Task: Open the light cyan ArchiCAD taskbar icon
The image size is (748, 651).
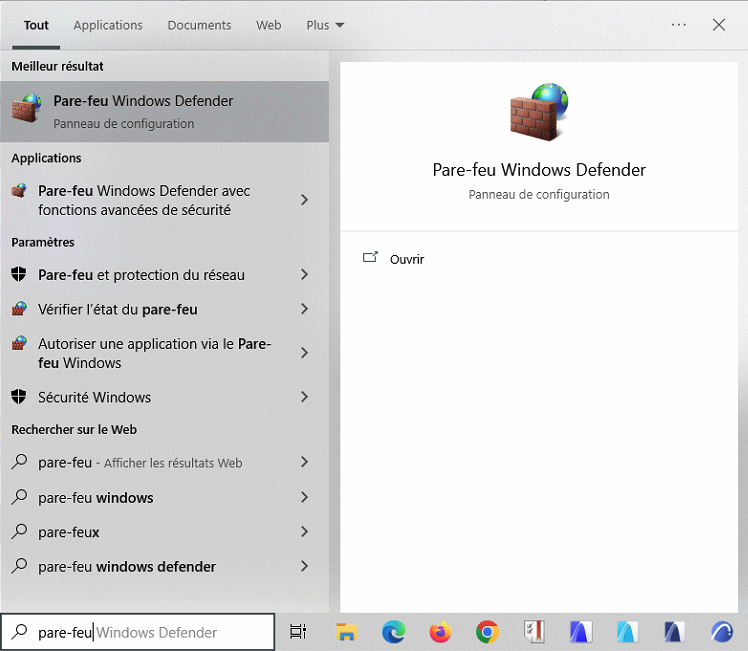Action: coord(627,632)
